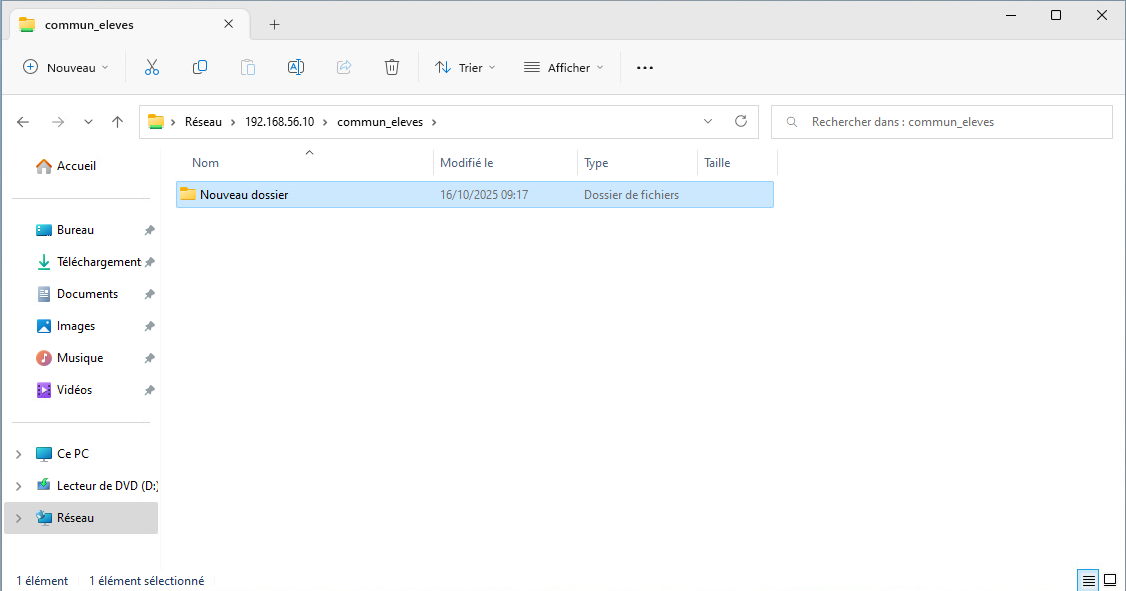The image size is (1126, 591).
Task: Click the Rename icon in toolbar
Action: (x=296, y=67)
